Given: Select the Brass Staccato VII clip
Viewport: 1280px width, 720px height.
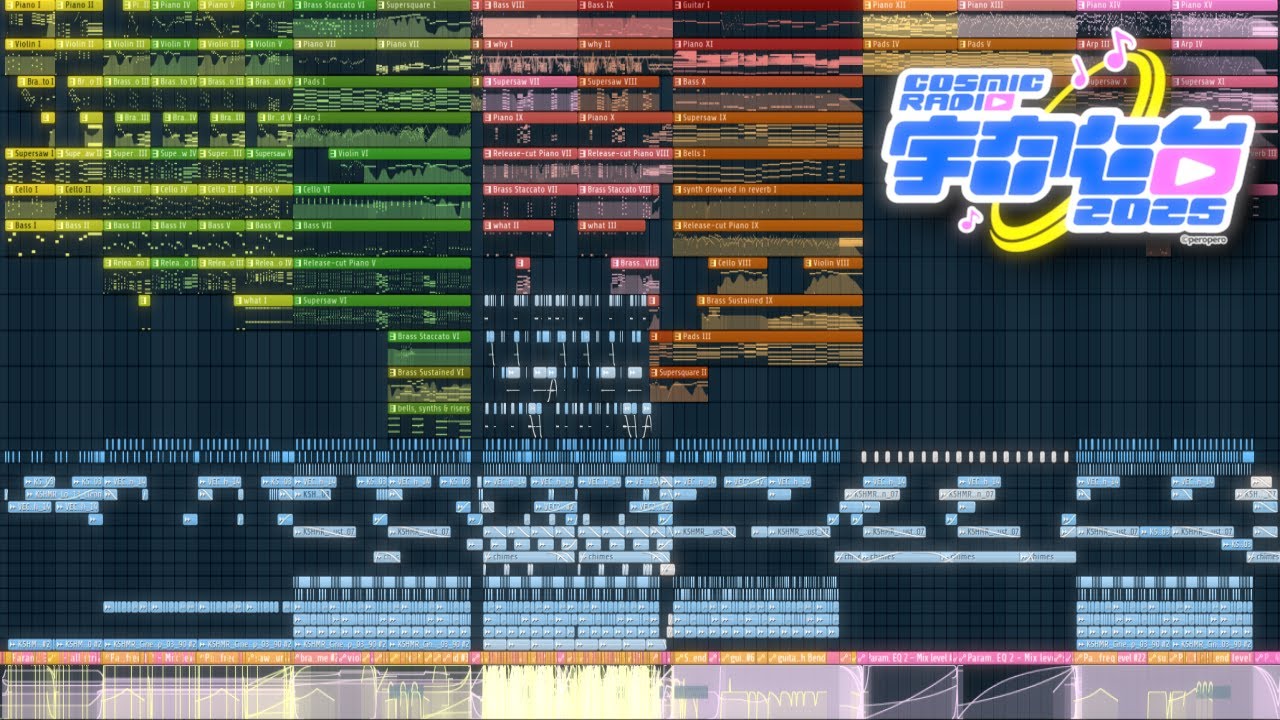Looking at the screenshot, I should (530, 190).
